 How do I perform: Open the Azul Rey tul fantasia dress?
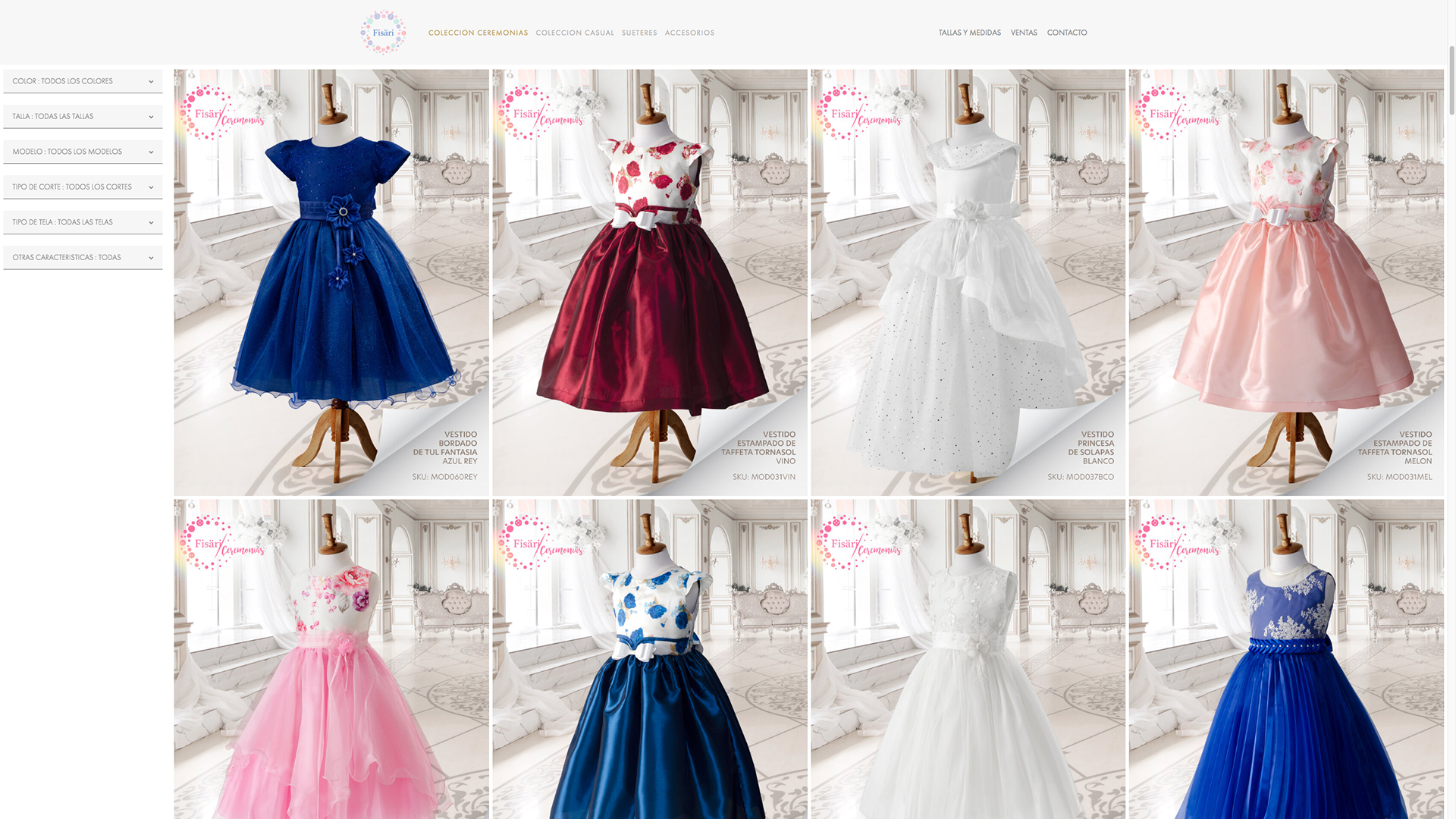click(x=331, y=283)
